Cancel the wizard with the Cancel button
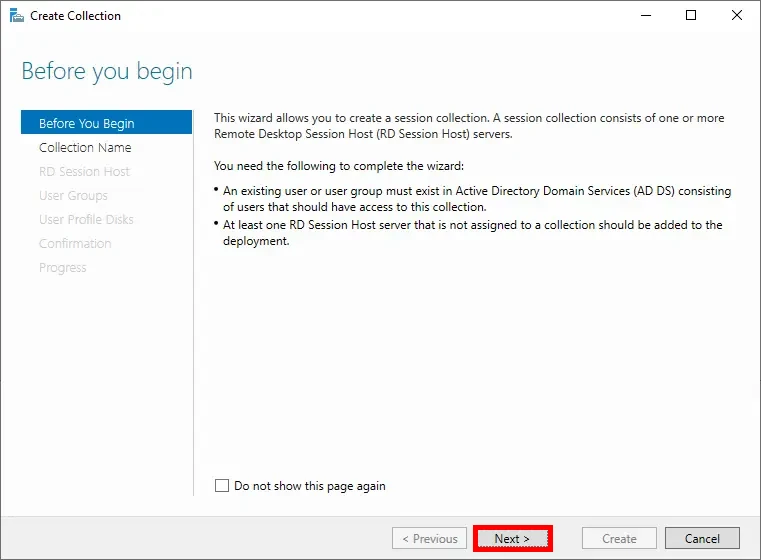Image resolution: width=761 pixels, height=560 pixels. [x=702, y=539]
